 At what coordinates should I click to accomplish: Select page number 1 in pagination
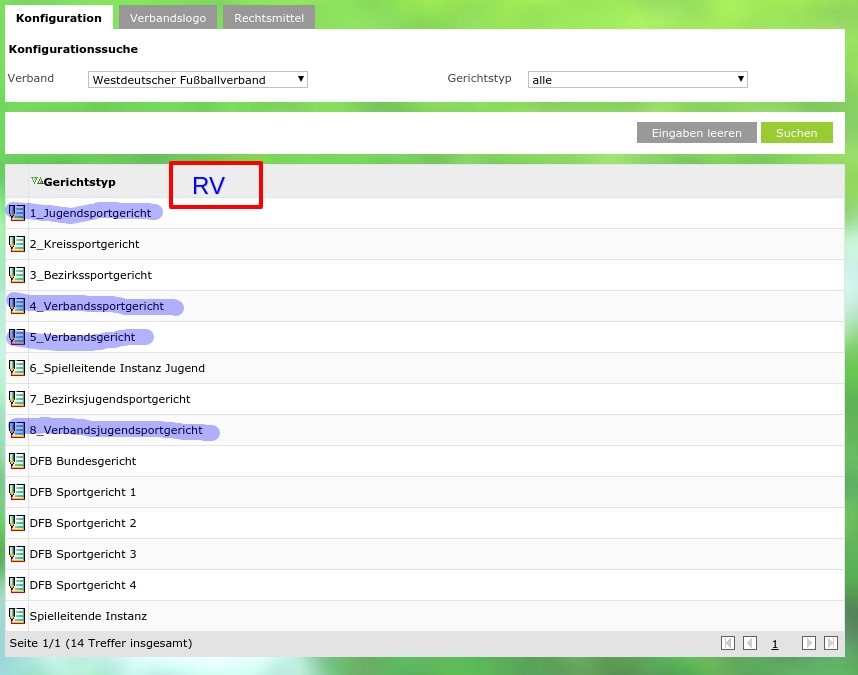774,644
